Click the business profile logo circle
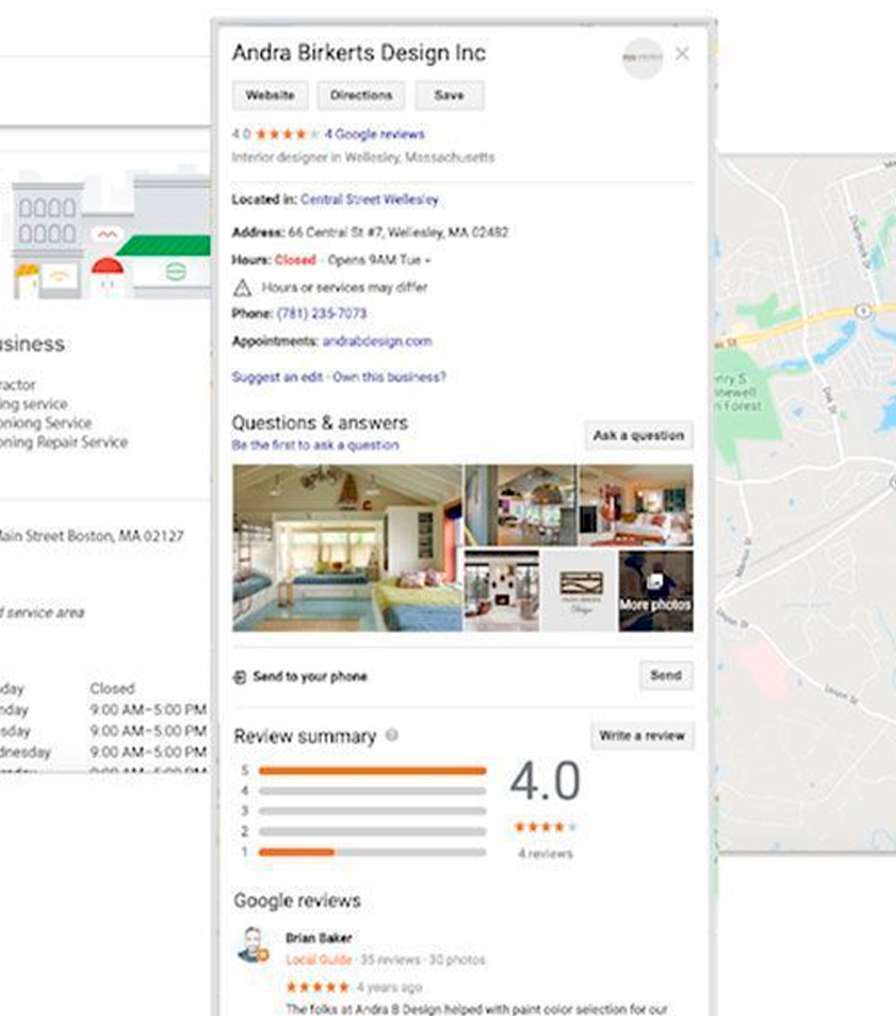This screenshot has width=896, height=1016. [642, 58]
